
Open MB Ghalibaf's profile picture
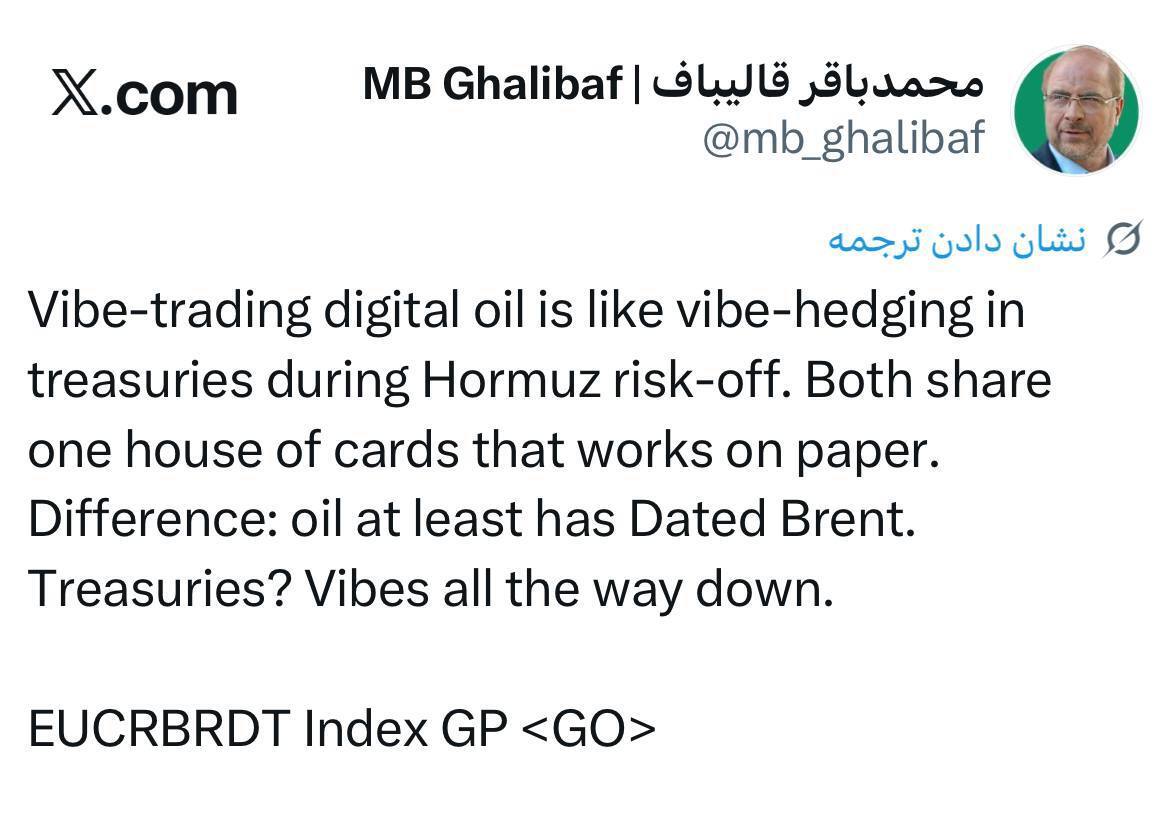pos(1076,109)
